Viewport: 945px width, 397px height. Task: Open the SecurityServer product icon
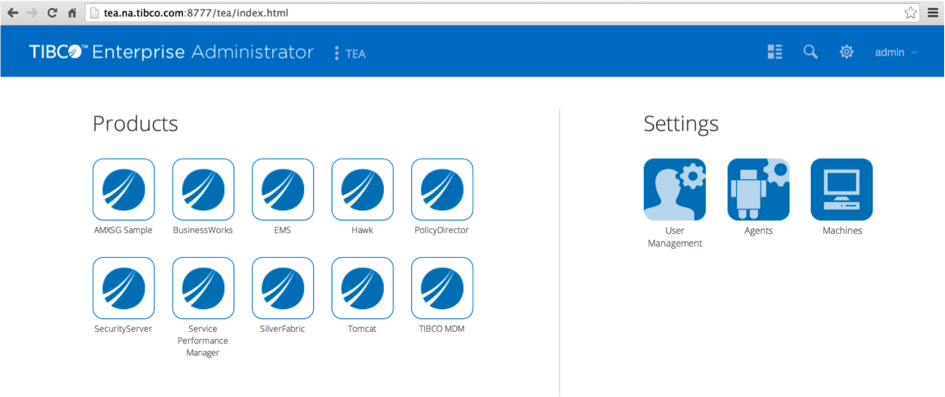(124, 288)
